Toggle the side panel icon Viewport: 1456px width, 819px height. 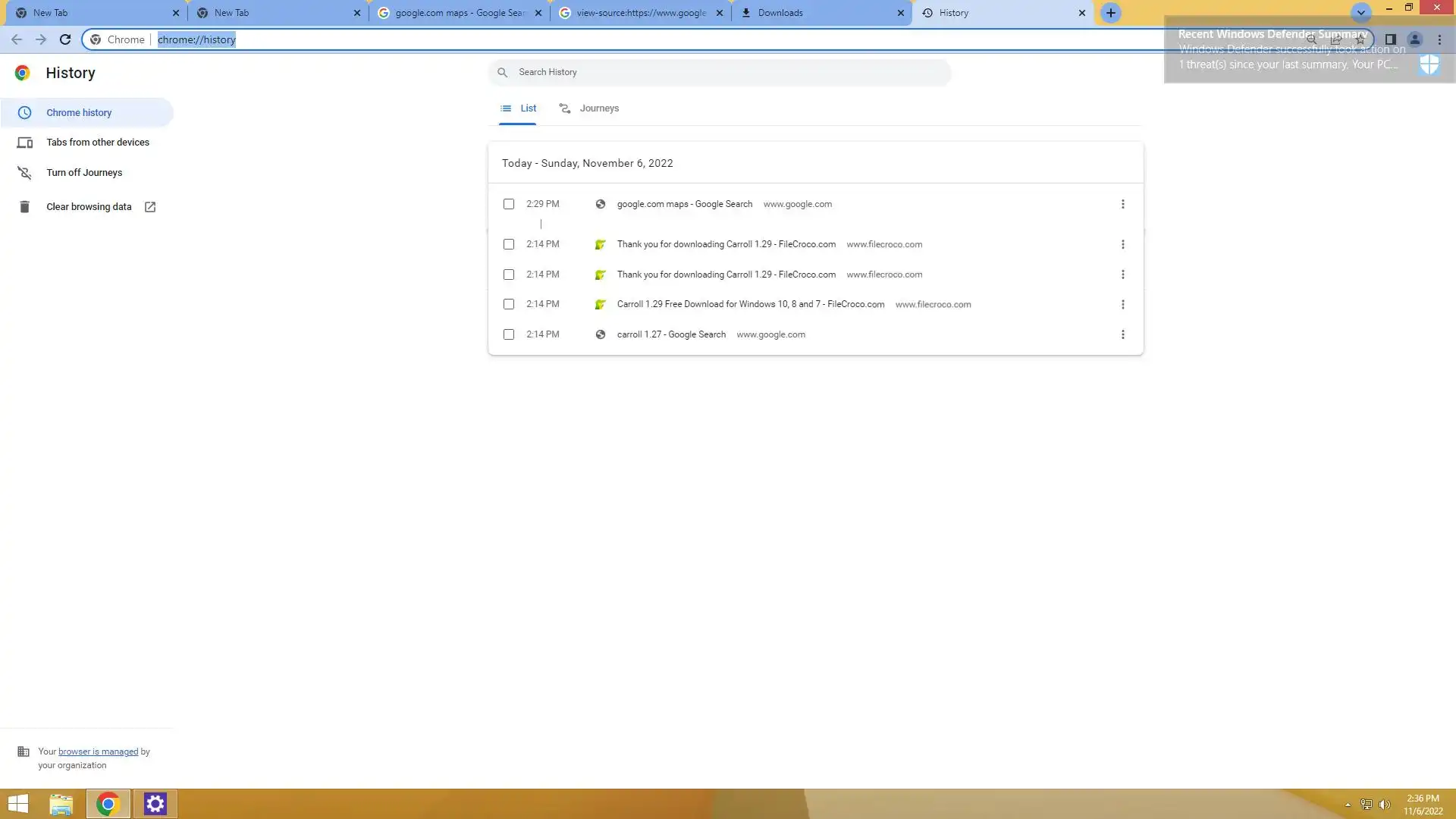click(x=1390, y=39)
